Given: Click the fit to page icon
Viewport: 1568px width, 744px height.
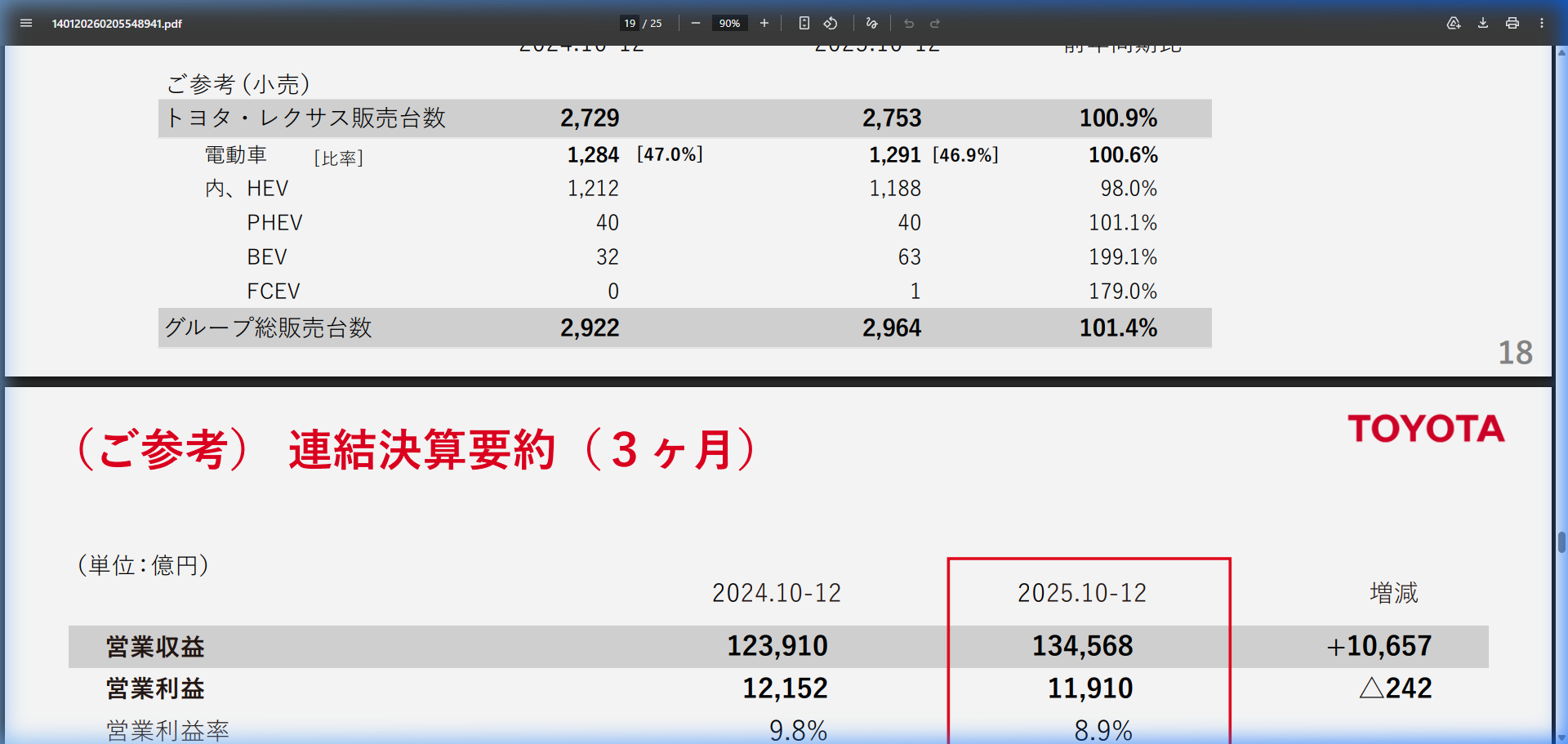Looking at the screenshot, I should click(804, 23).
